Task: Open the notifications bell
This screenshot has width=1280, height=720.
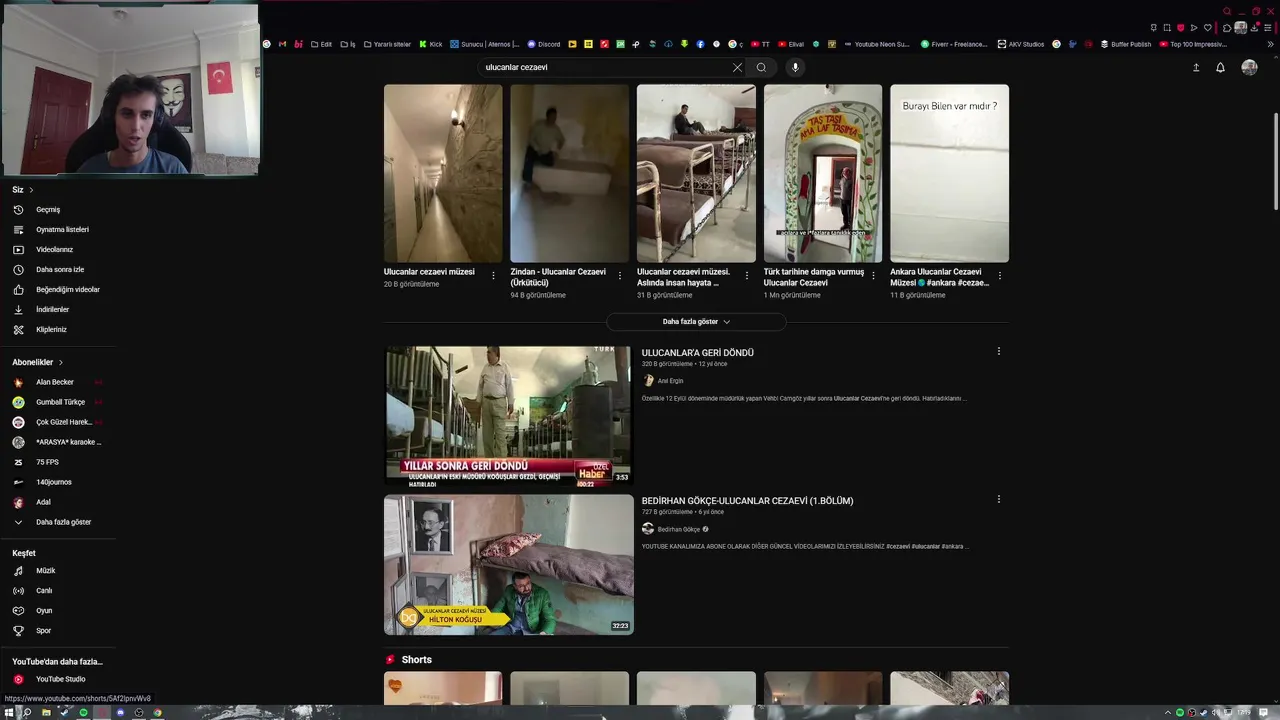Action: (x=1220, y=67)
